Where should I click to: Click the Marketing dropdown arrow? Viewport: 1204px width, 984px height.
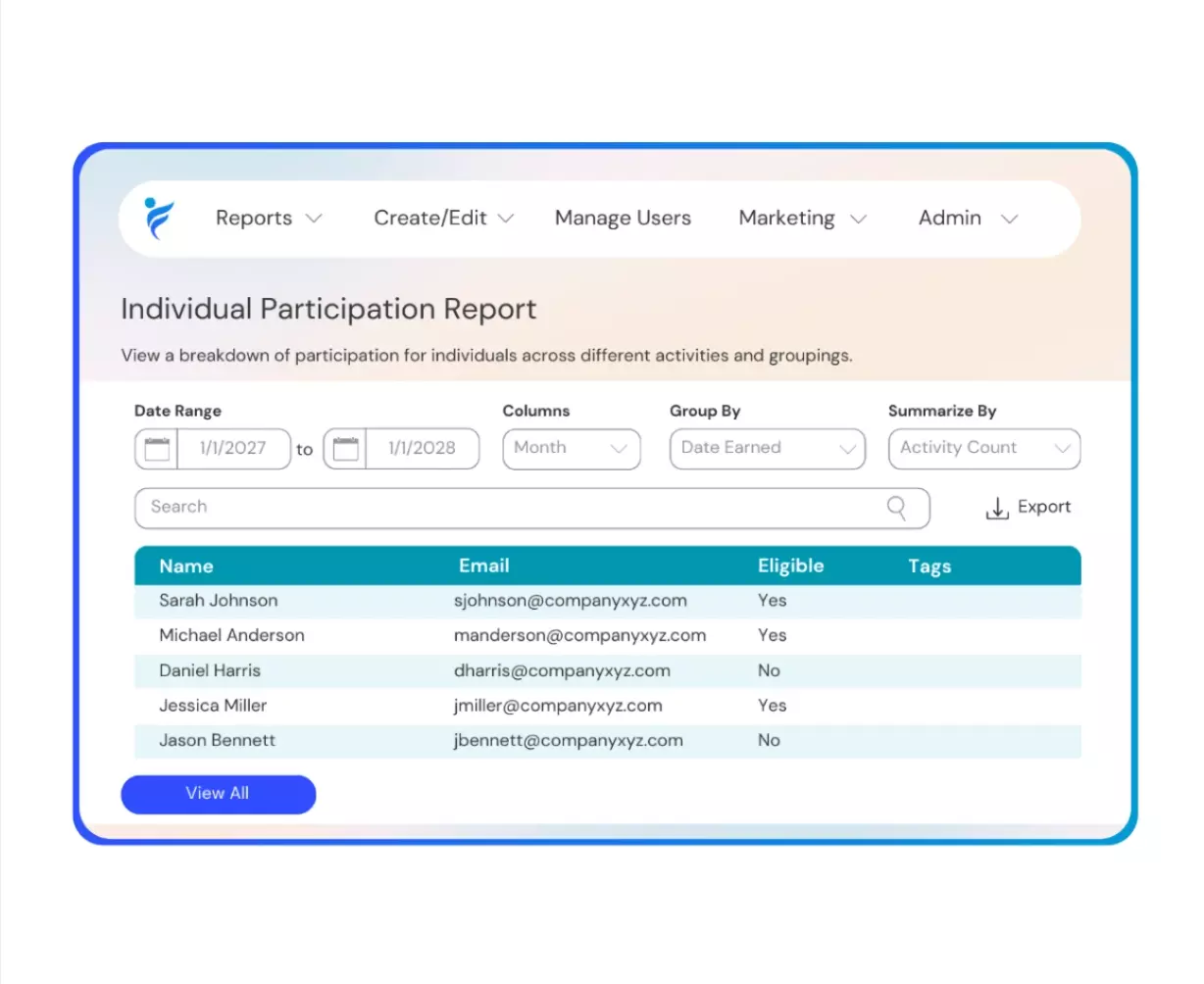click(x=859, y=219)
